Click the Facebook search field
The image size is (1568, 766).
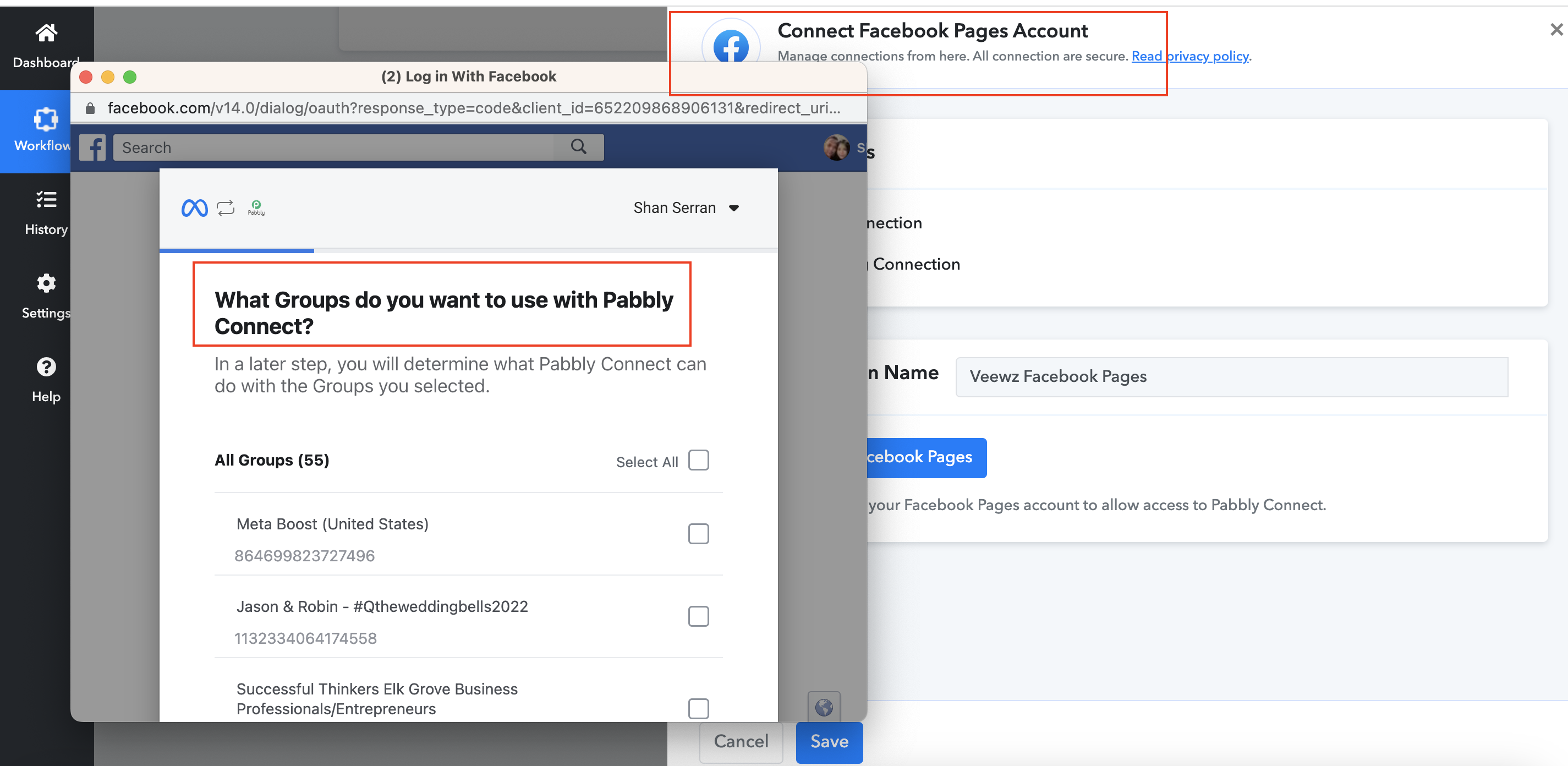359,147
